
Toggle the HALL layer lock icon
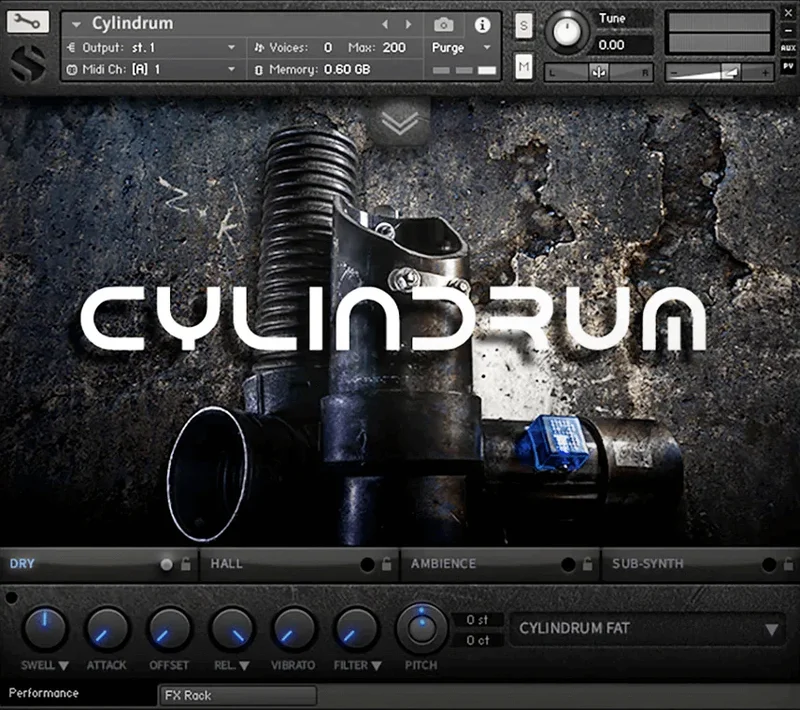(387, 564)
